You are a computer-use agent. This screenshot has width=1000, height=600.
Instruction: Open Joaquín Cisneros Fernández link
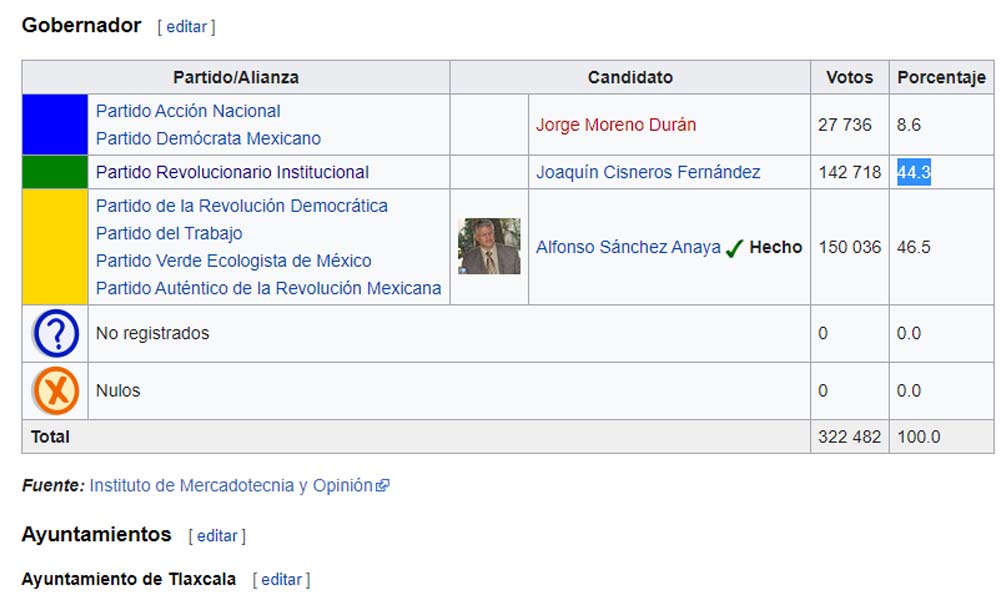(648, 172)
